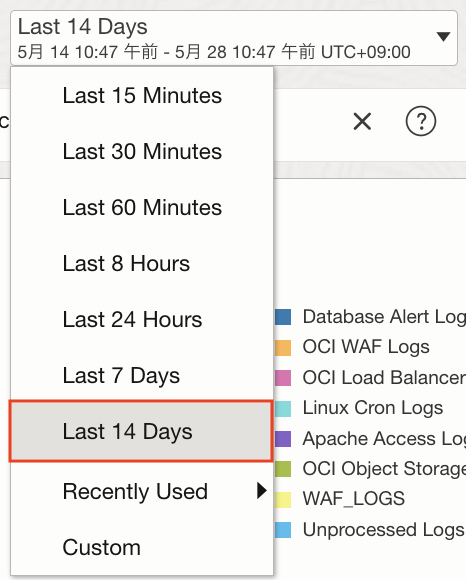Click the Linux Cron Logs teal swatch
Viewport: 466px width, 580px height.
[283, 408]
